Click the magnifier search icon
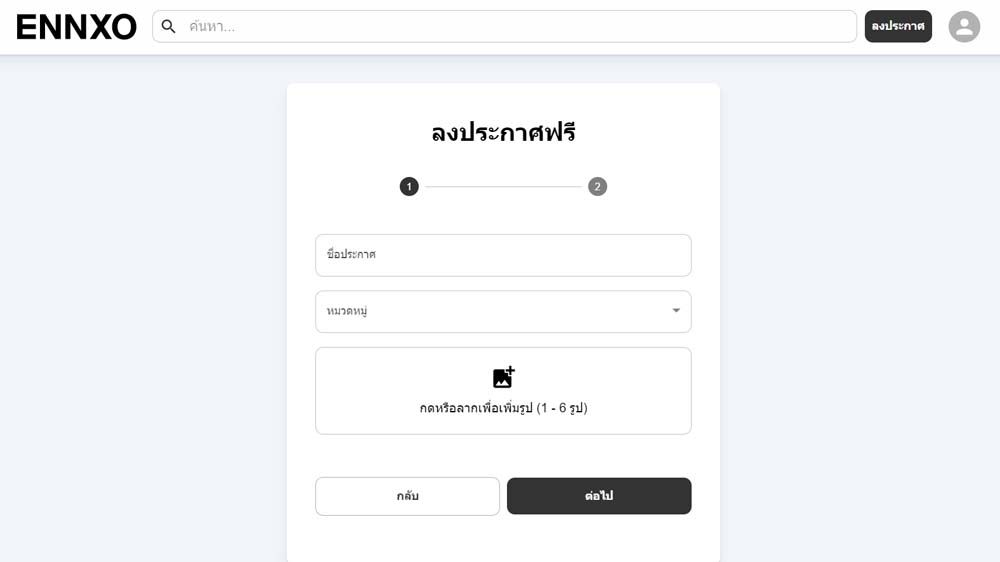The width and height of the screenshot is (1000, 562). pos(168,26)
